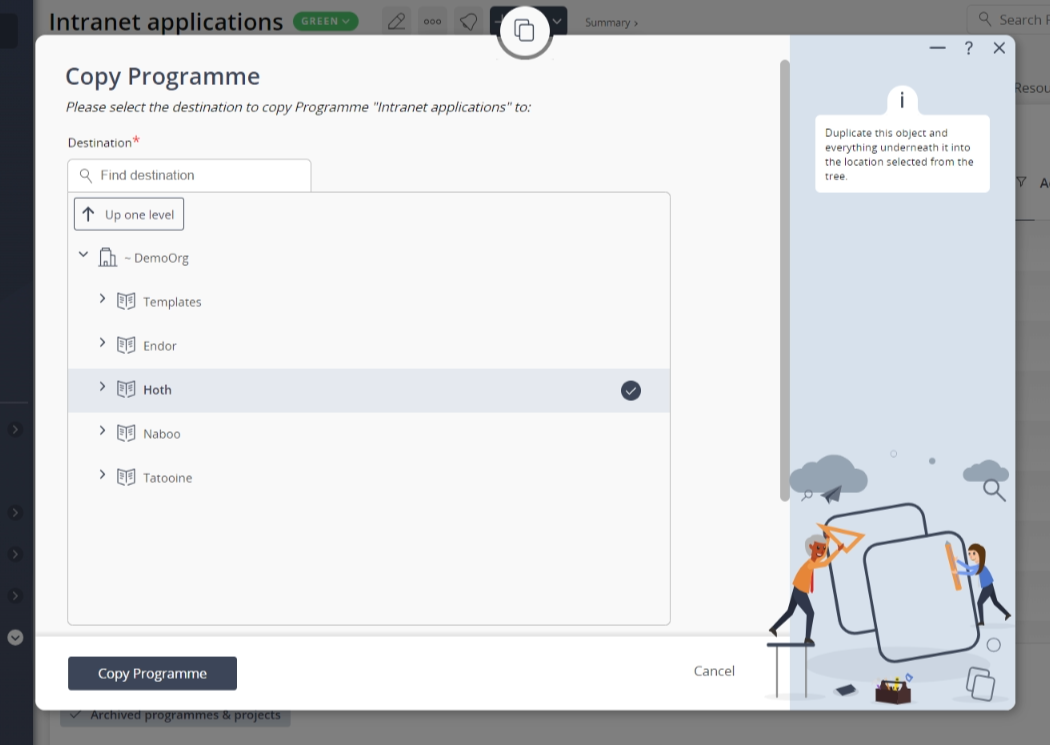Screen dimensions: 1050x745
Task: Open the GREEN status dropdown
Action: pos(325,21)
